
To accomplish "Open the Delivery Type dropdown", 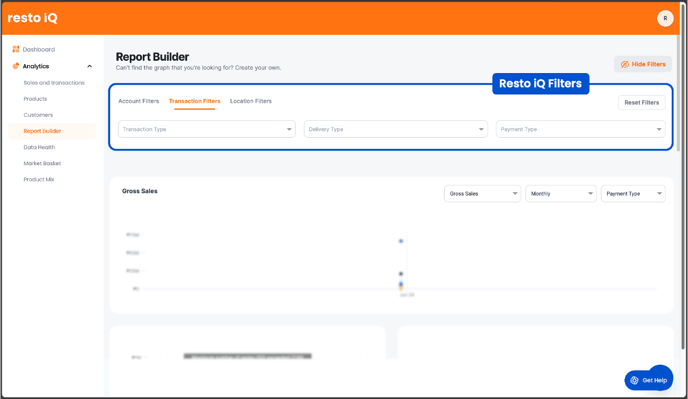I will point(396,129).
